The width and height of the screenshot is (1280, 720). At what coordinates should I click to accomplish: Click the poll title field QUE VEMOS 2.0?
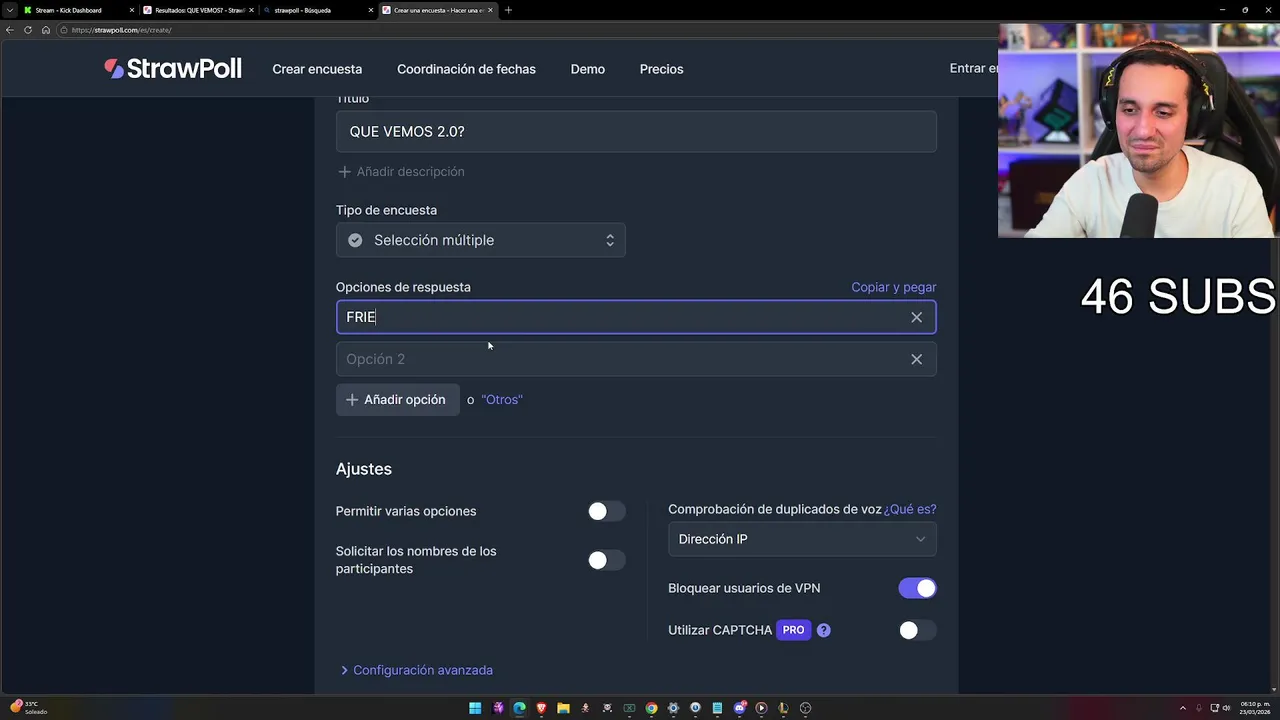(636, 132)
